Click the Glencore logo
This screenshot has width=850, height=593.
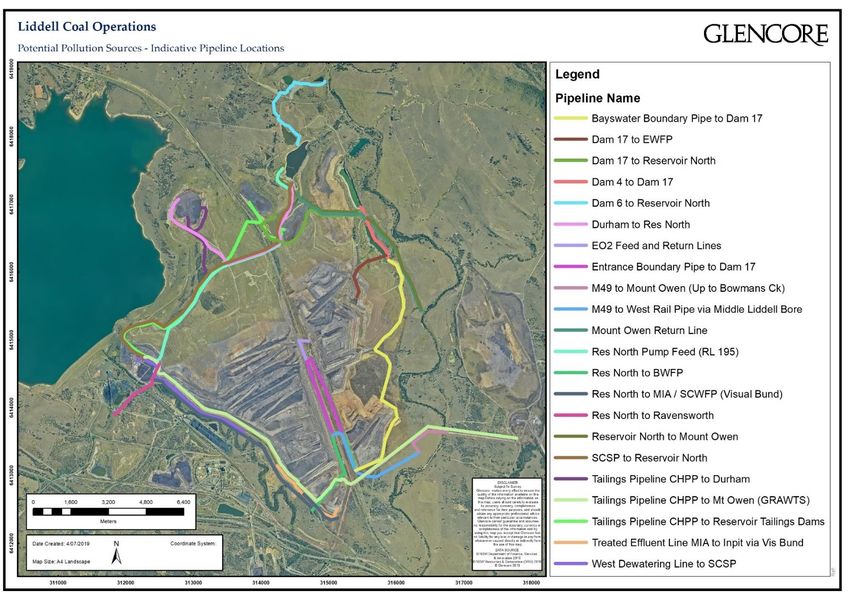[x=765, y=35]
